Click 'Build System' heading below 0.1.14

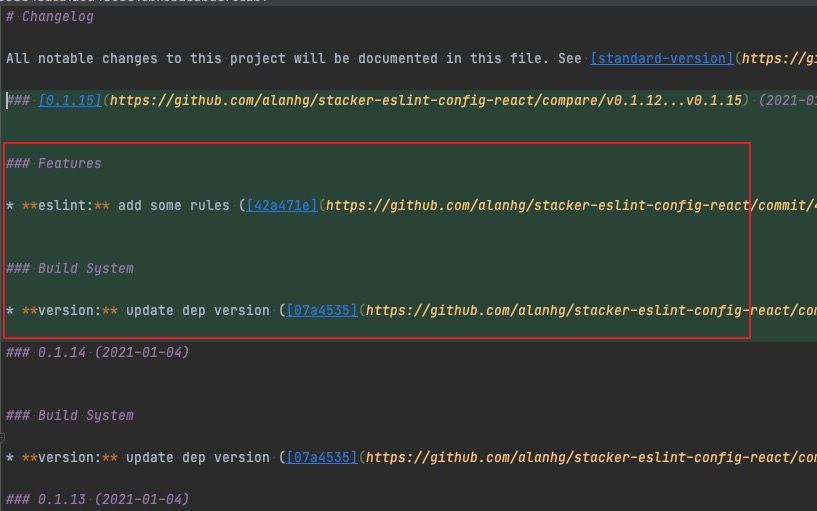[x=70, y=415]
